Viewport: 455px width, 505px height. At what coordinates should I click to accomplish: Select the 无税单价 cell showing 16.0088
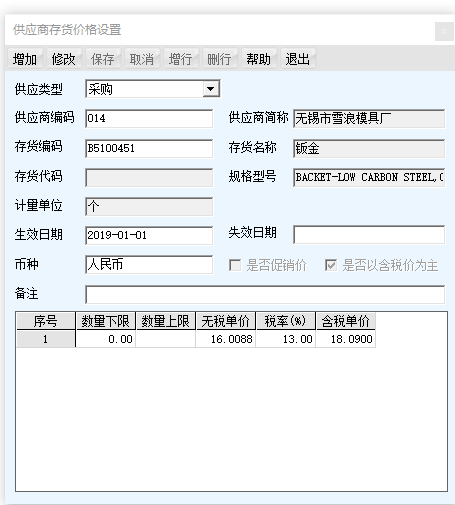[226, 339]
